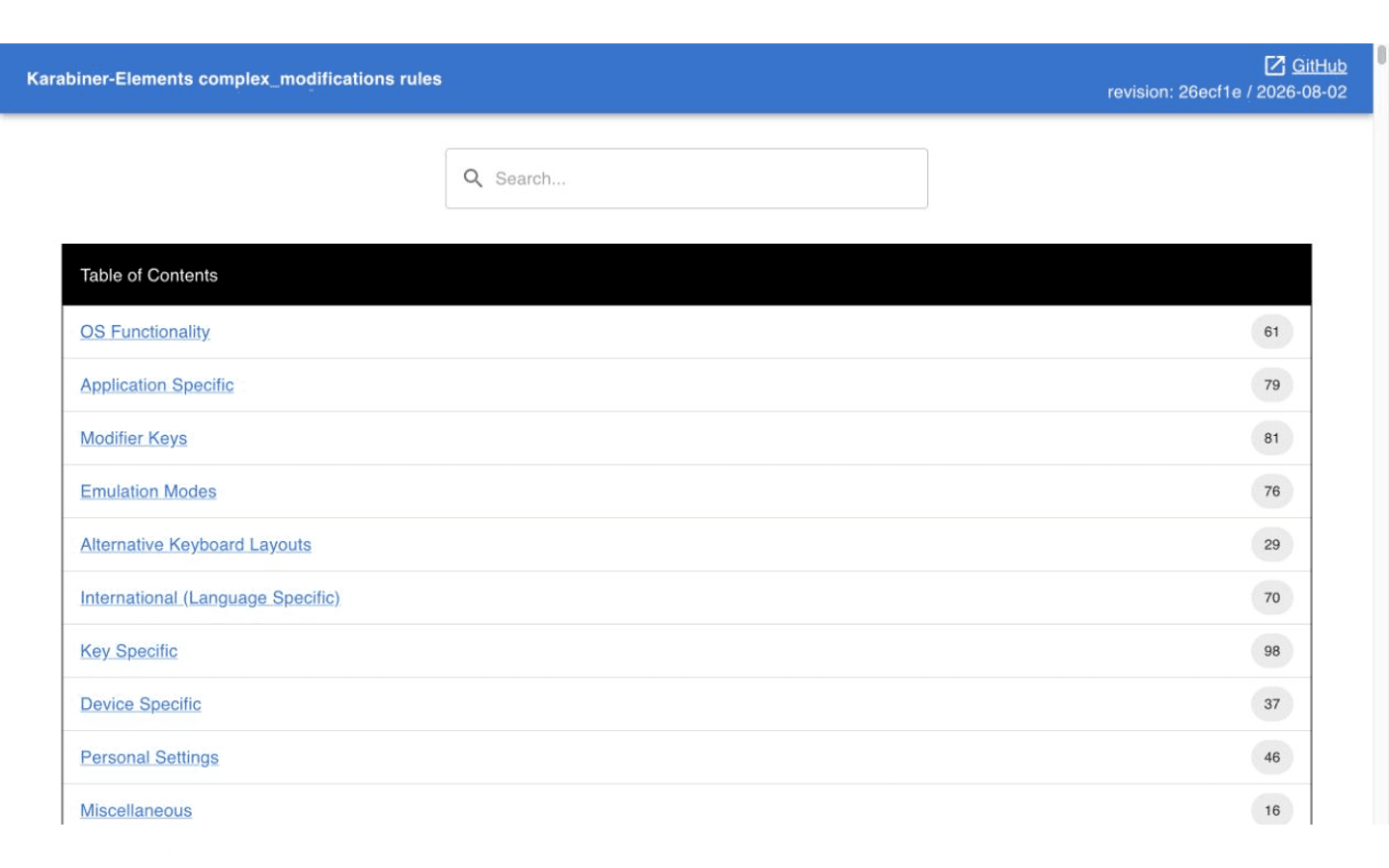1389x868 pixels.
Task: Go to the Key Specific section
Action: pos(129,651)
